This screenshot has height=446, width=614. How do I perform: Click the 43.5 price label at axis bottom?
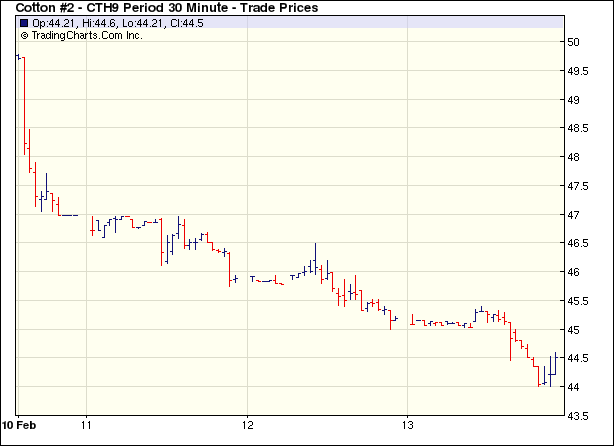click(x=577, y=416)
